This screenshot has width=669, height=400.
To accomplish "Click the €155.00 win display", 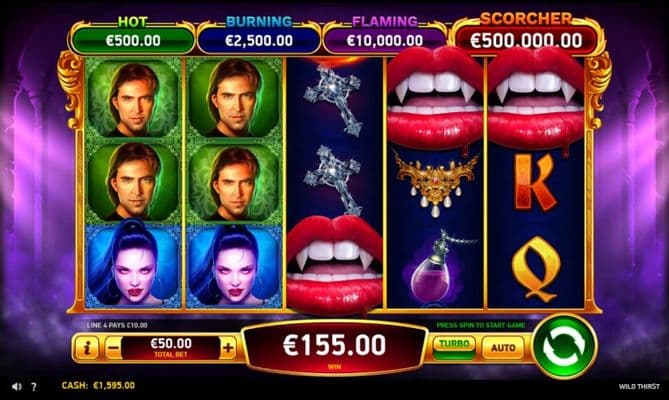I will (x=334, y=347).
